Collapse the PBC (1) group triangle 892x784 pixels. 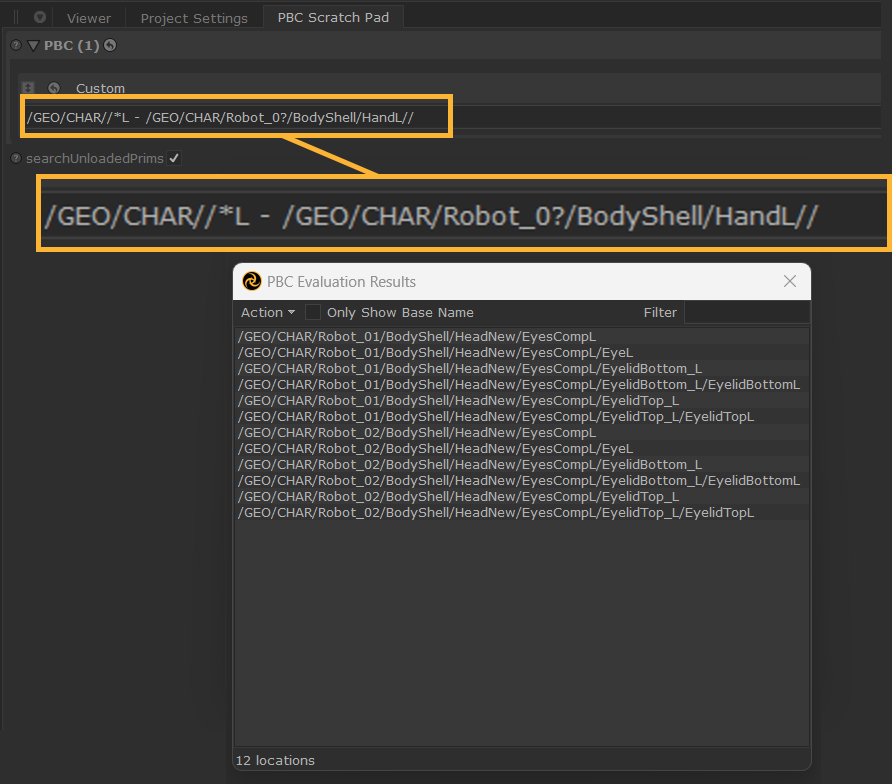(x=33, y=46)
